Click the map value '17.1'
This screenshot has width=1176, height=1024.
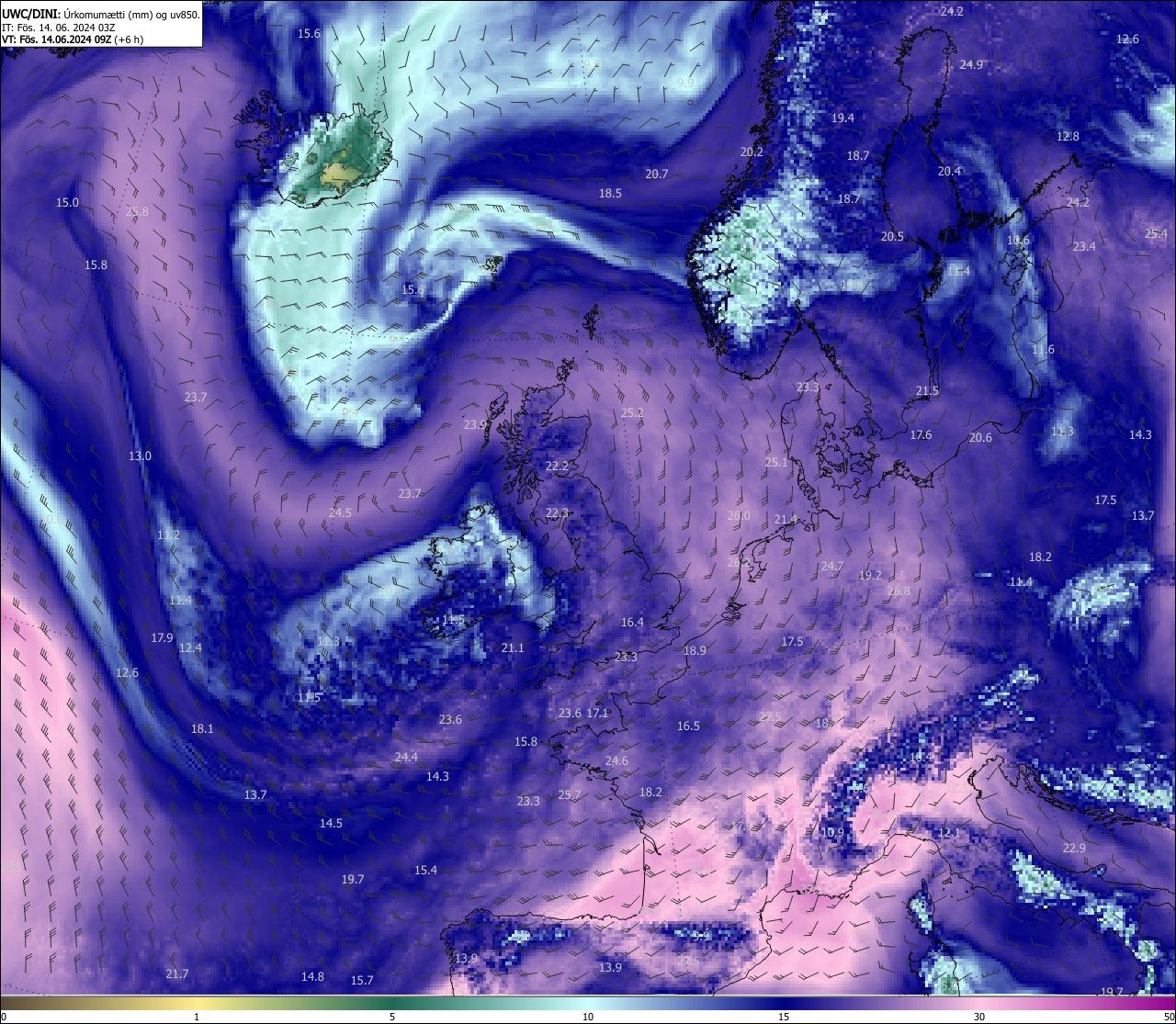598,713
